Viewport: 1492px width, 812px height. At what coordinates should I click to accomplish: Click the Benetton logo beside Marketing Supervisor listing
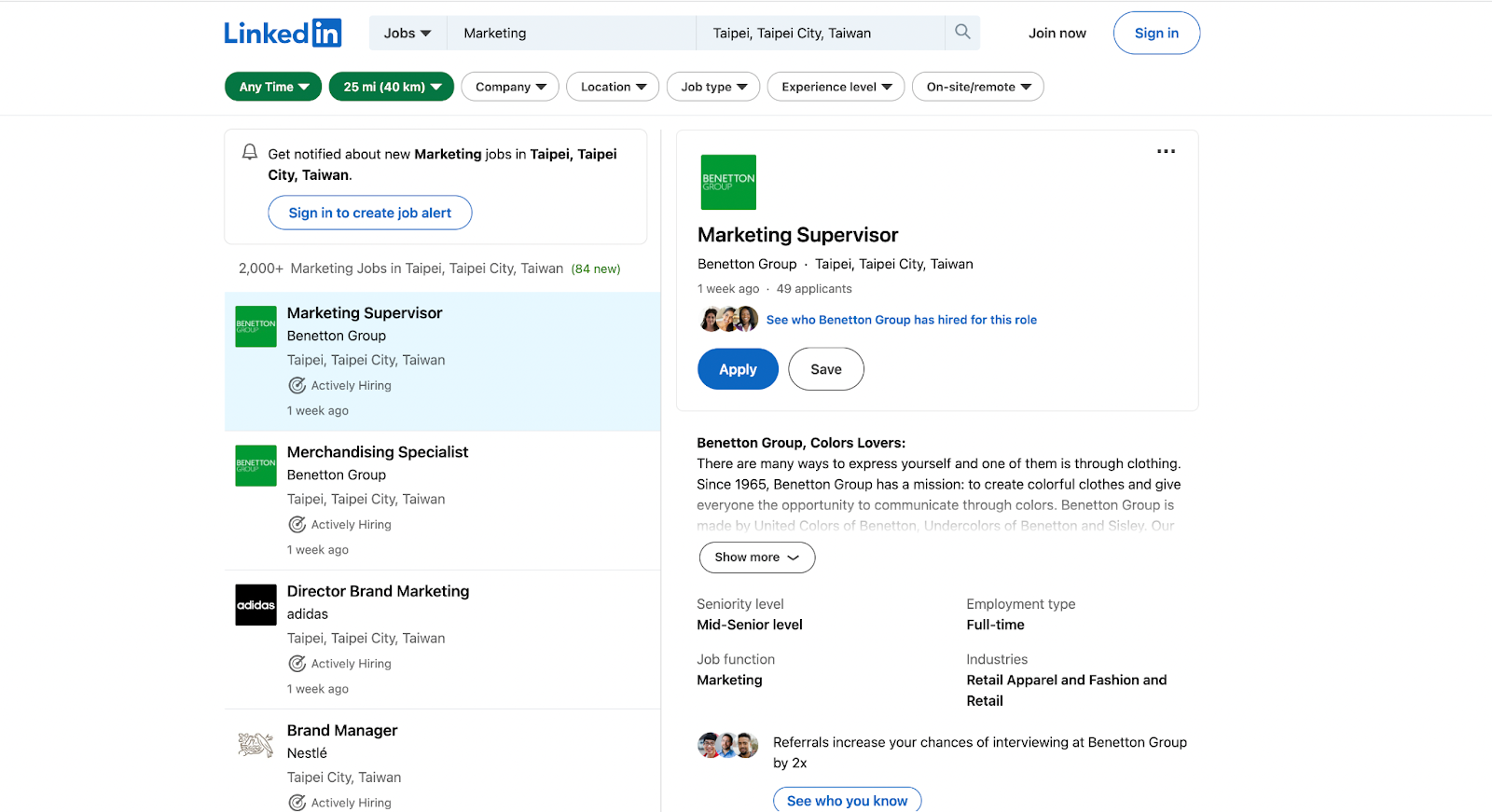click(256, 326)
